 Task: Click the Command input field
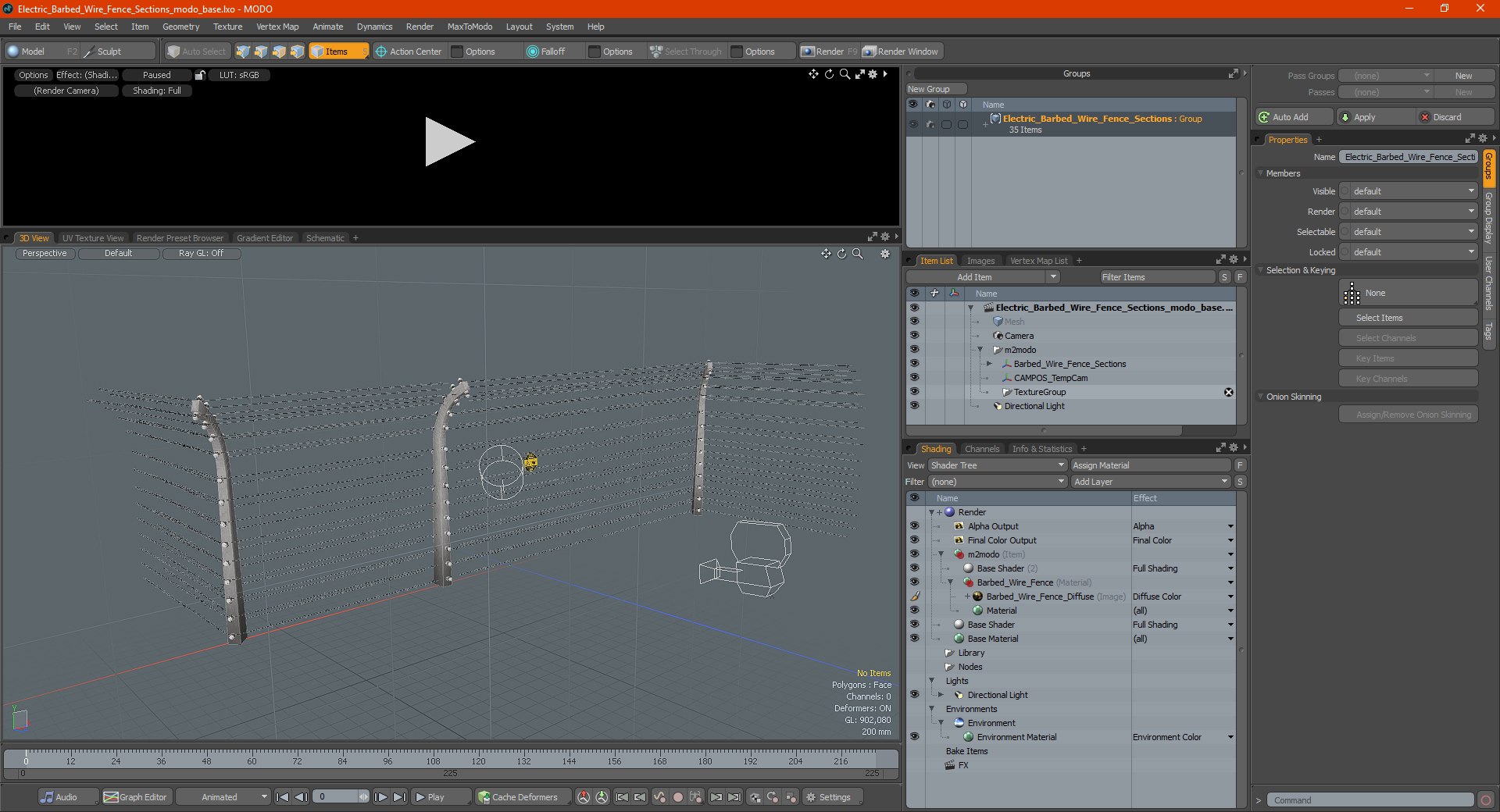[1371, 800]
